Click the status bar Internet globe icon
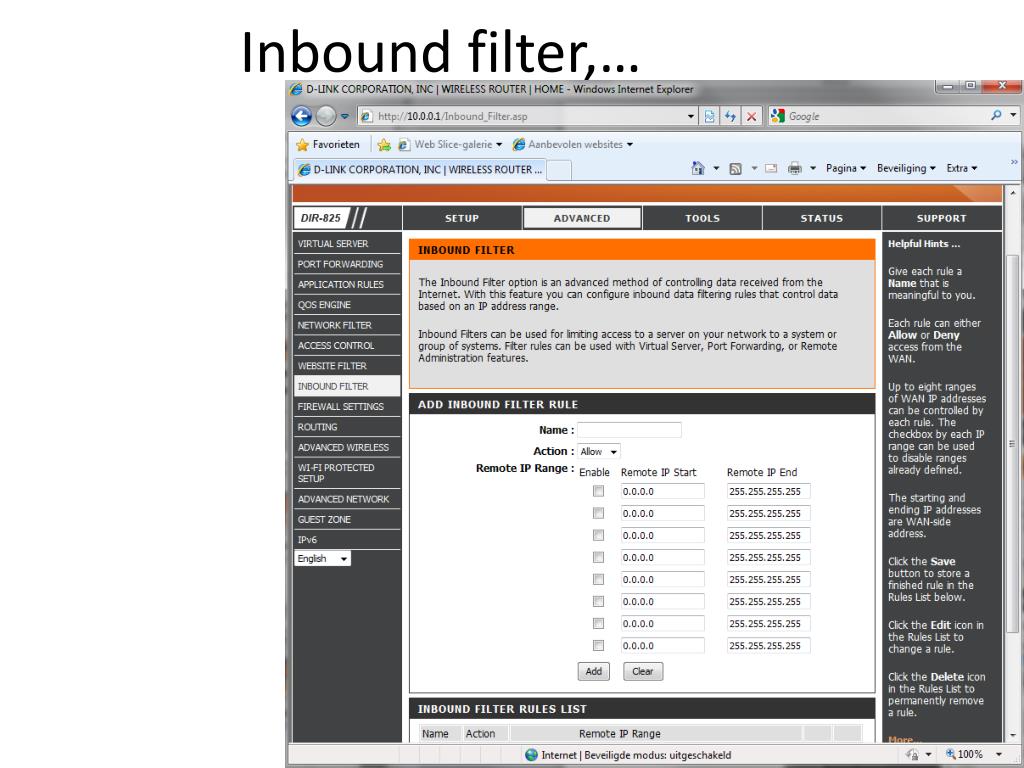This screenshot has width=1024, height=768. click(x=532, y=755)
